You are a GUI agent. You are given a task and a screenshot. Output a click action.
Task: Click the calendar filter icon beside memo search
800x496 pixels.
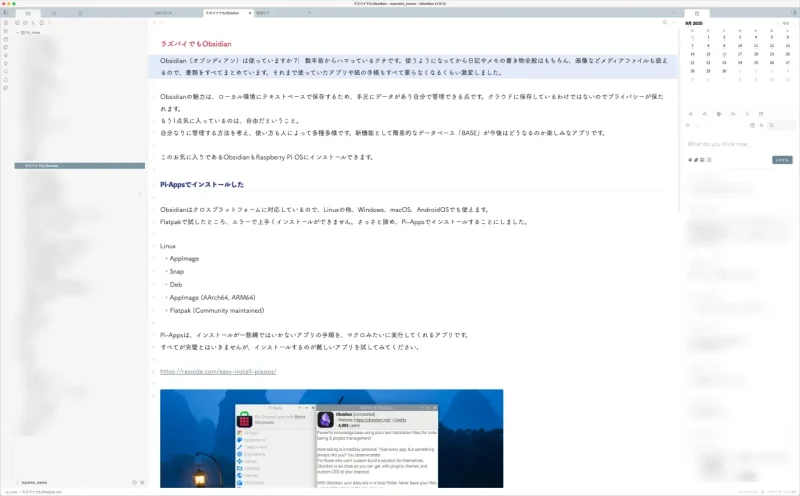coord(752,125)
